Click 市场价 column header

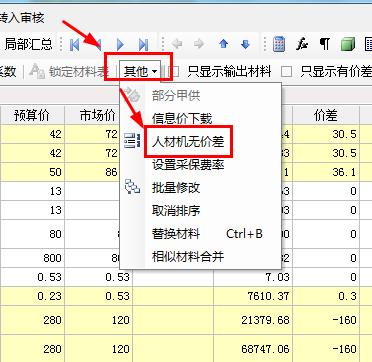(98, 115)
